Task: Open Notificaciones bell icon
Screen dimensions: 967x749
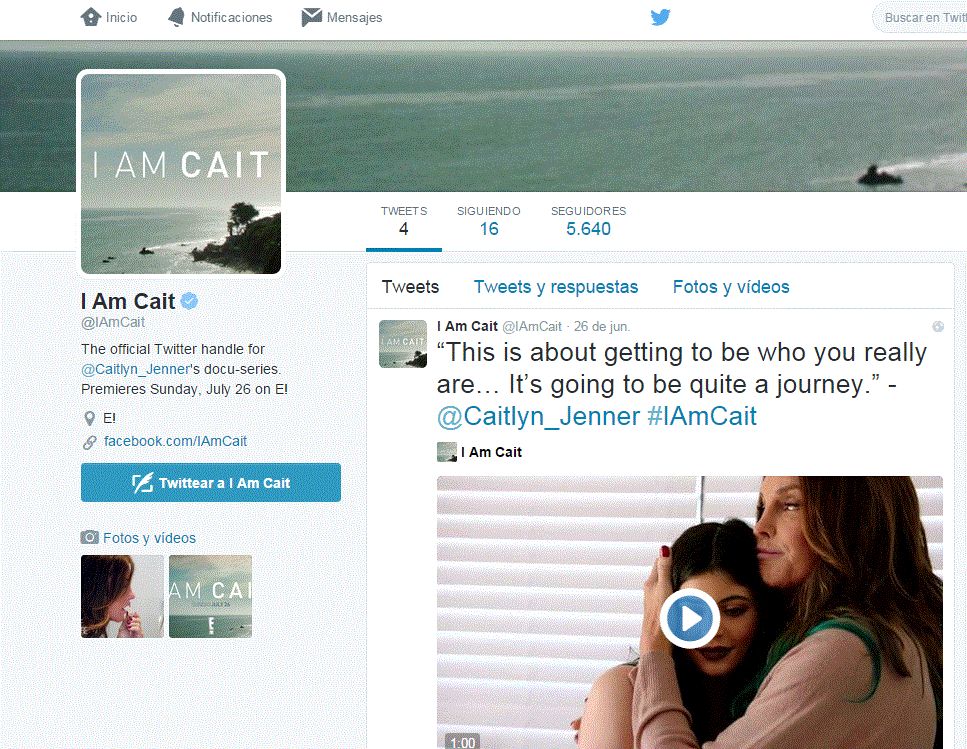Action: 176,17
